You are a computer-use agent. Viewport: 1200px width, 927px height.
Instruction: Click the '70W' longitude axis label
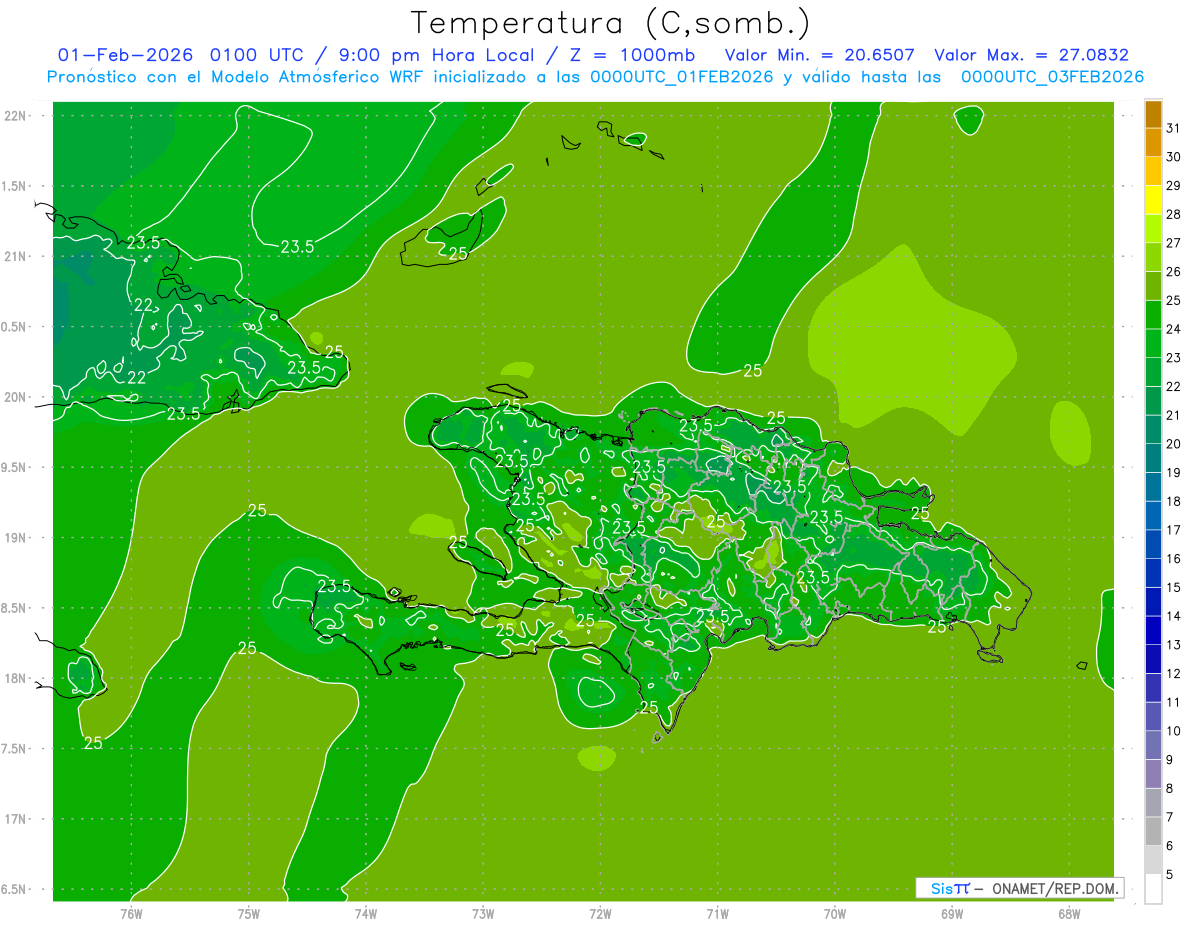(x=835, y=914)
